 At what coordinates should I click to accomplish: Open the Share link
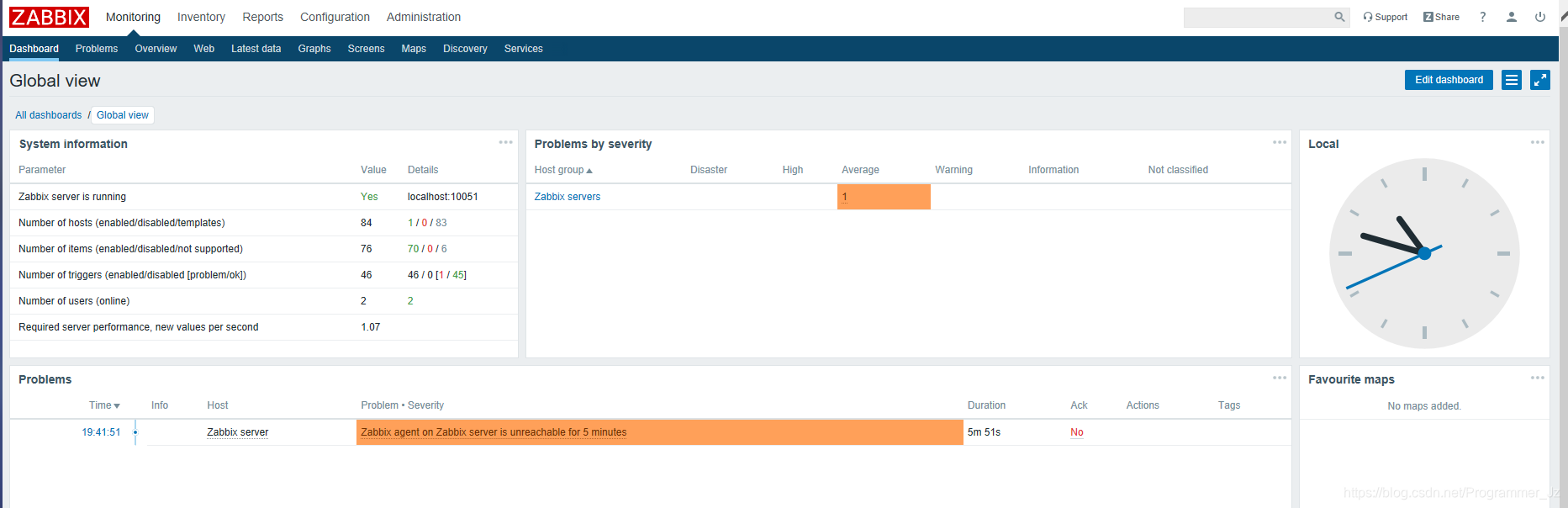[1441, 17]
